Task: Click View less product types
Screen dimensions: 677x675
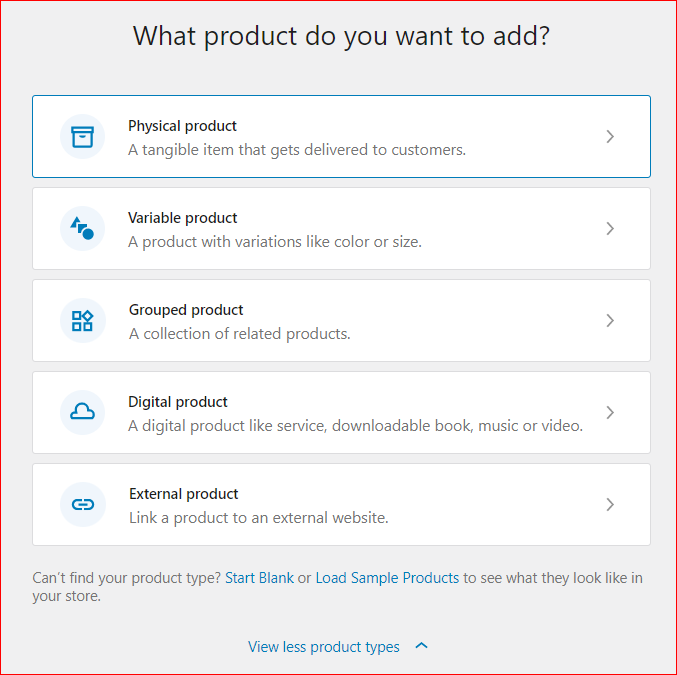Action: (x=323, y=647)
